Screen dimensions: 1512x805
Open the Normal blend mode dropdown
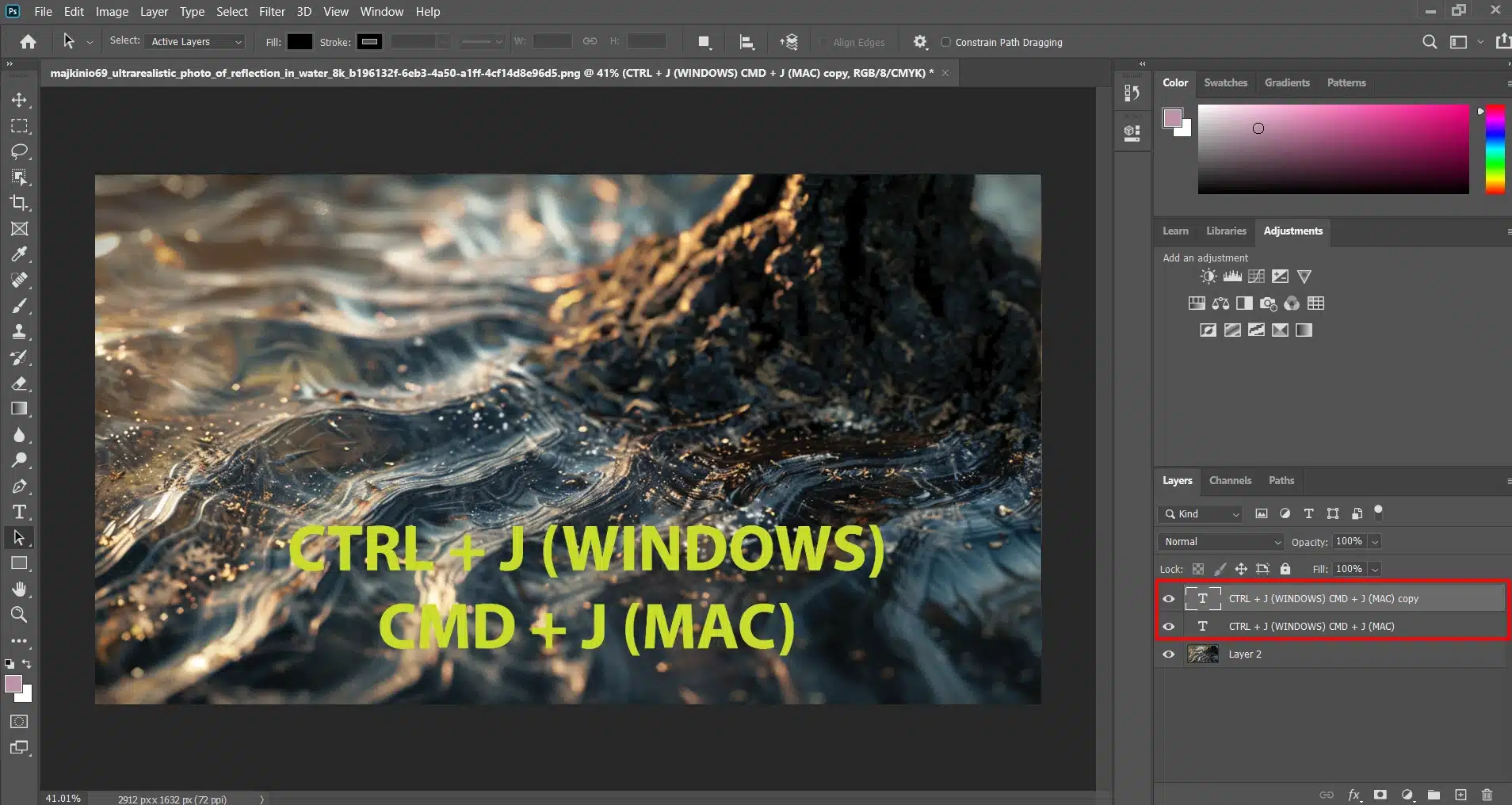click(x=1220, y=542)
